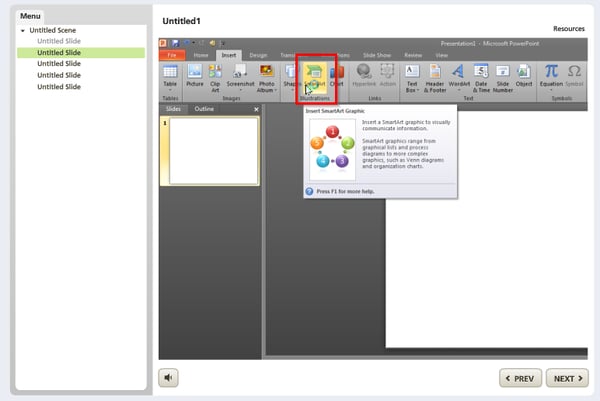Close the Slides/Outline pane
Viewport: 600px width, 401px height.
coord(256,109)
